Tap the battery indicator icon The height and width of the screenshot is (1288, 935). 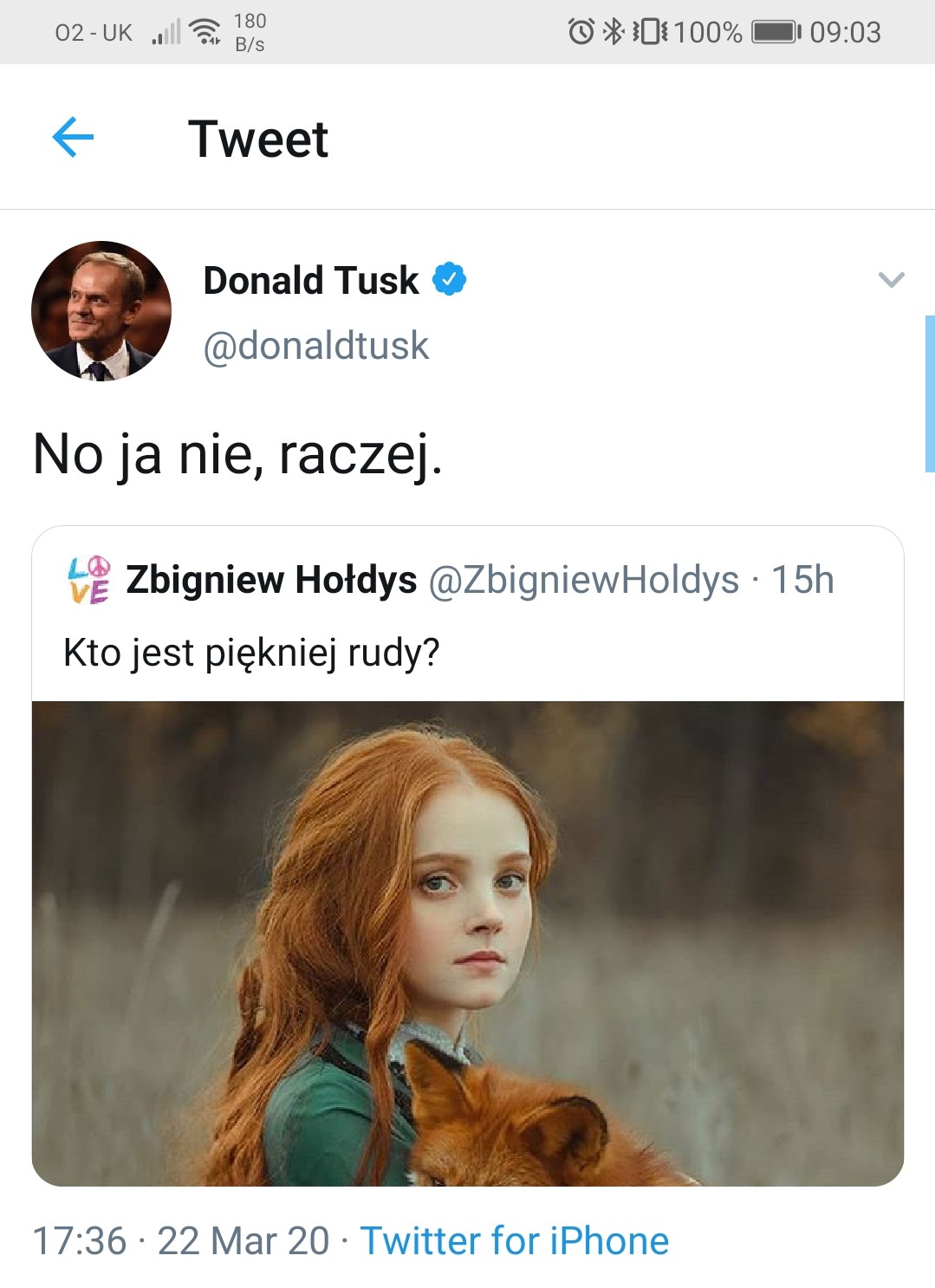776,32
